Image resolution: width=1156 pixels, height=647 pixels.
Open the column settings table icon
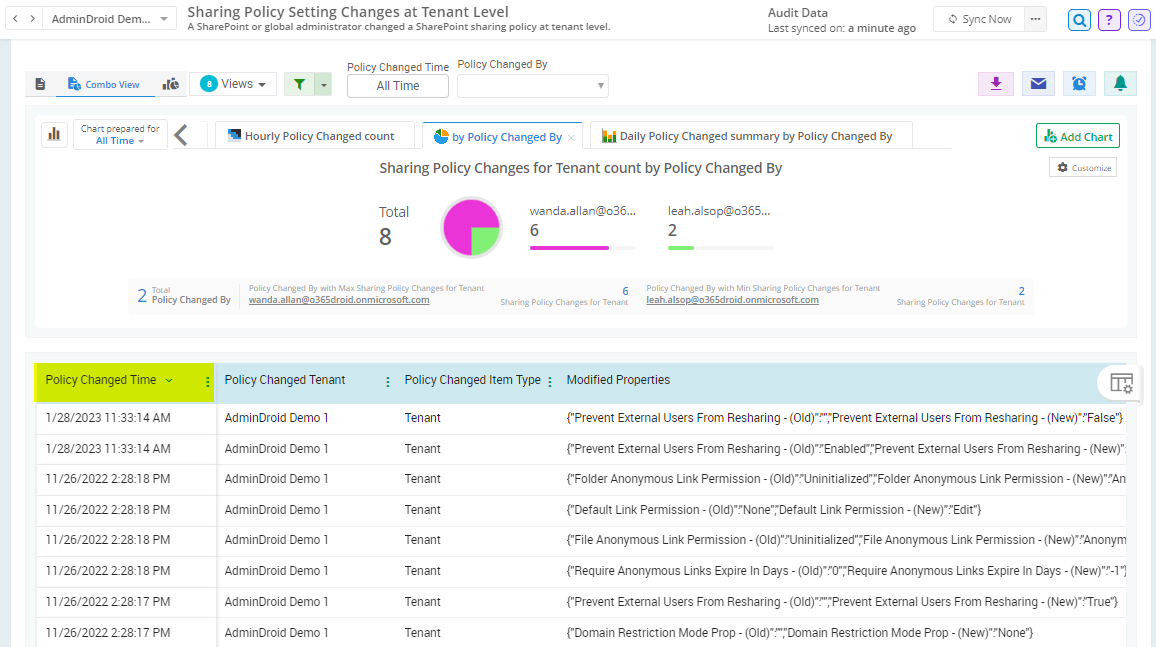1121,383
